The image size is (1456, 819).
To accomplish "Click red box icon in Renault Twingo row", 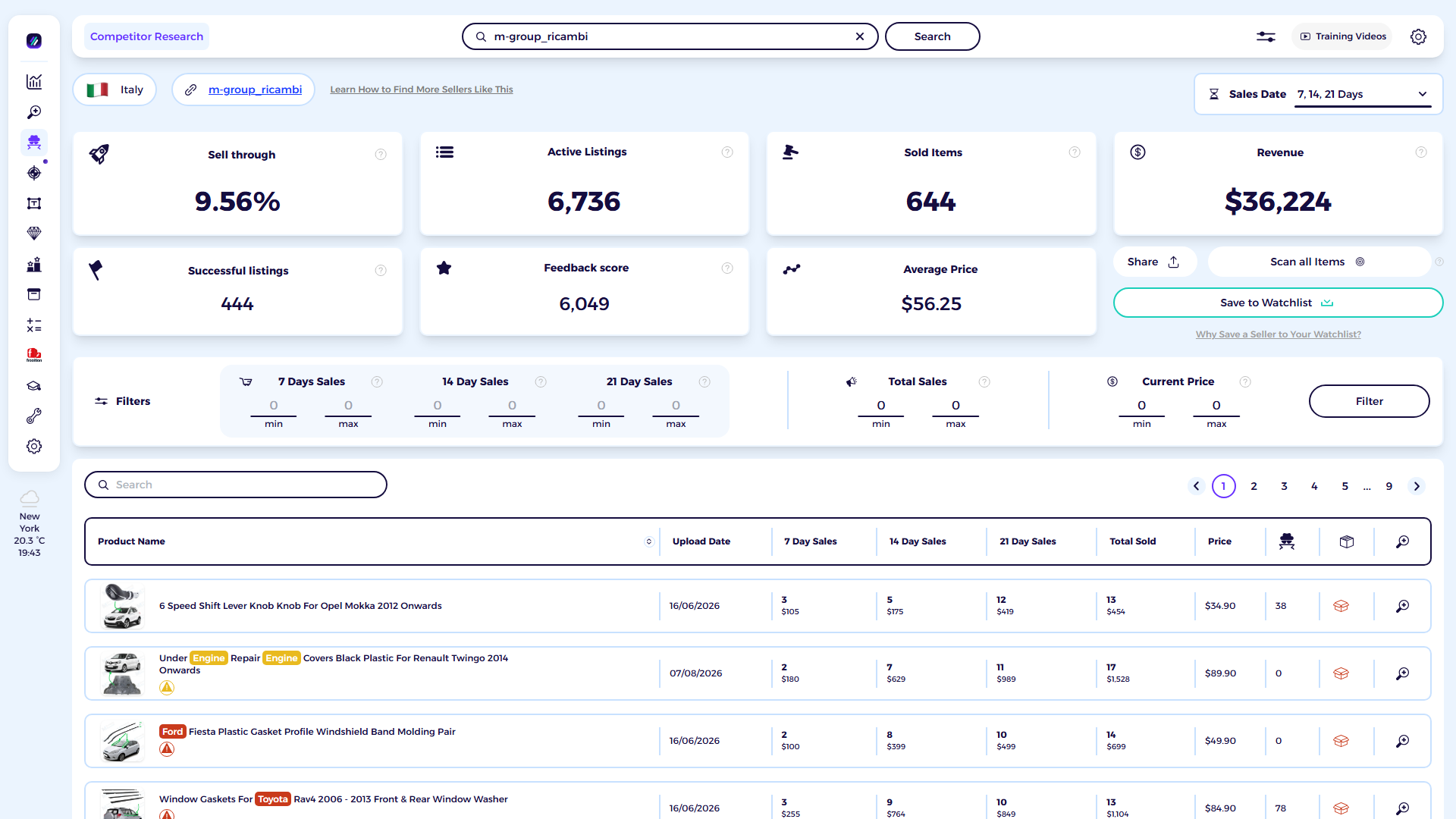I will 1341,673.
